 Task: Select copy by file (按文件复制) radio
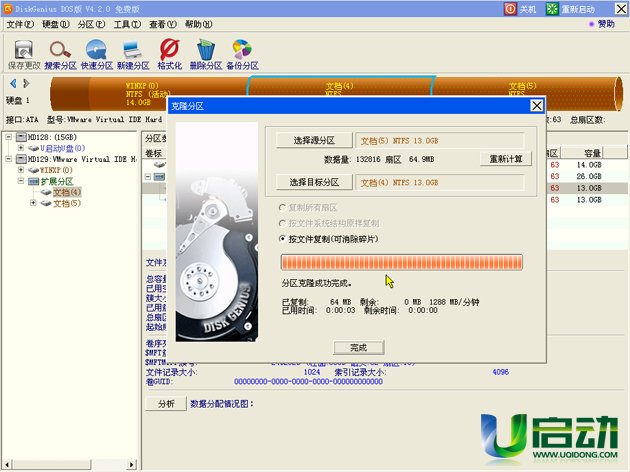[282, 239]
